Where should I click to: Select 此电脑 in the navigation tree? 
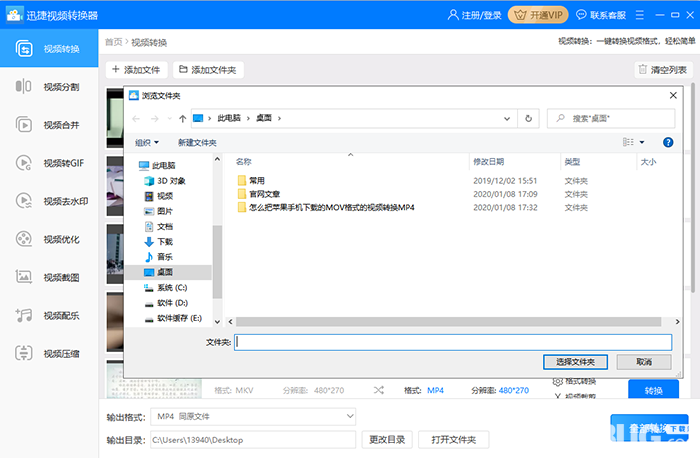[163, 166]
